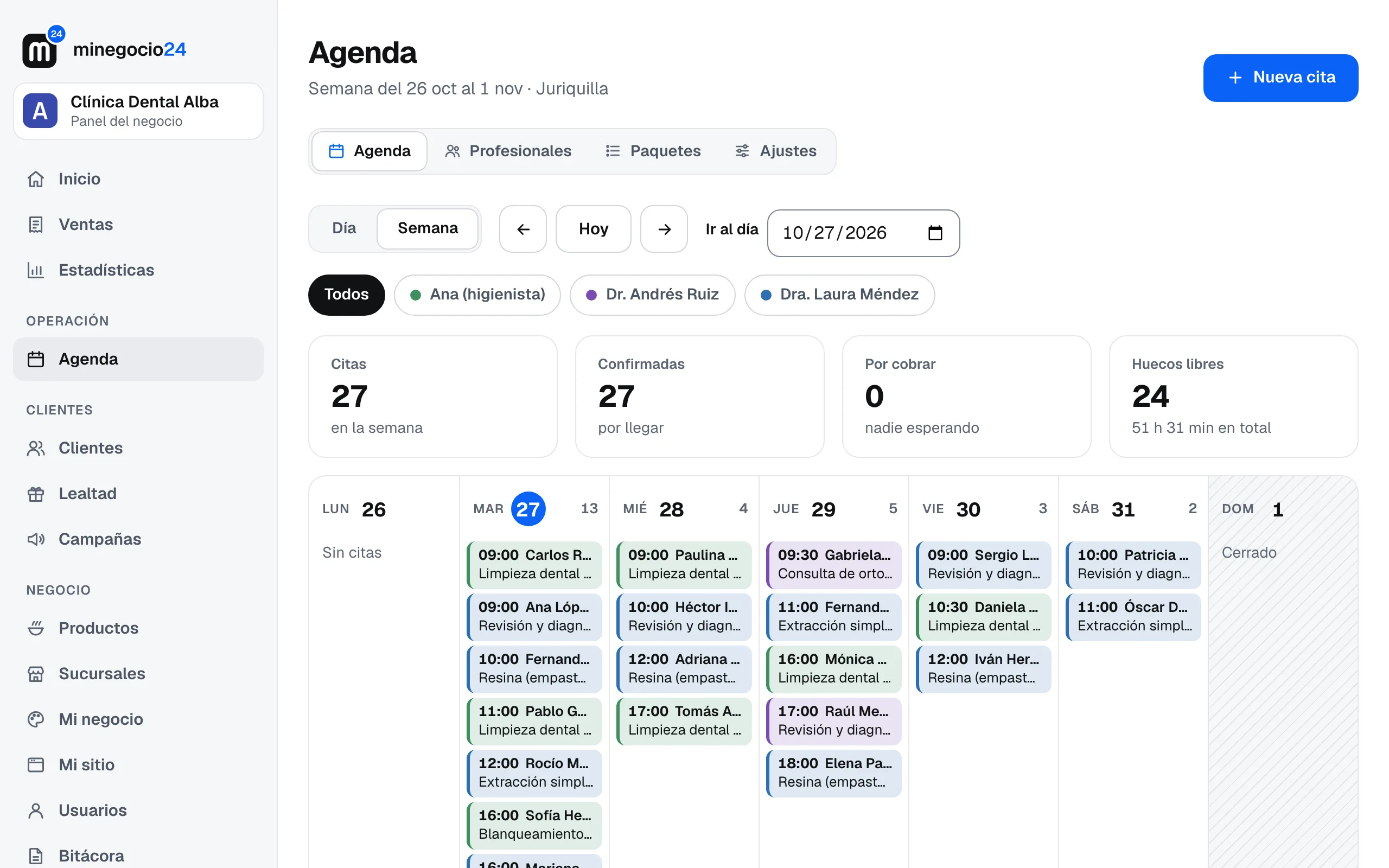Open Campañas megaphone icon

click(x=36, y=539)
